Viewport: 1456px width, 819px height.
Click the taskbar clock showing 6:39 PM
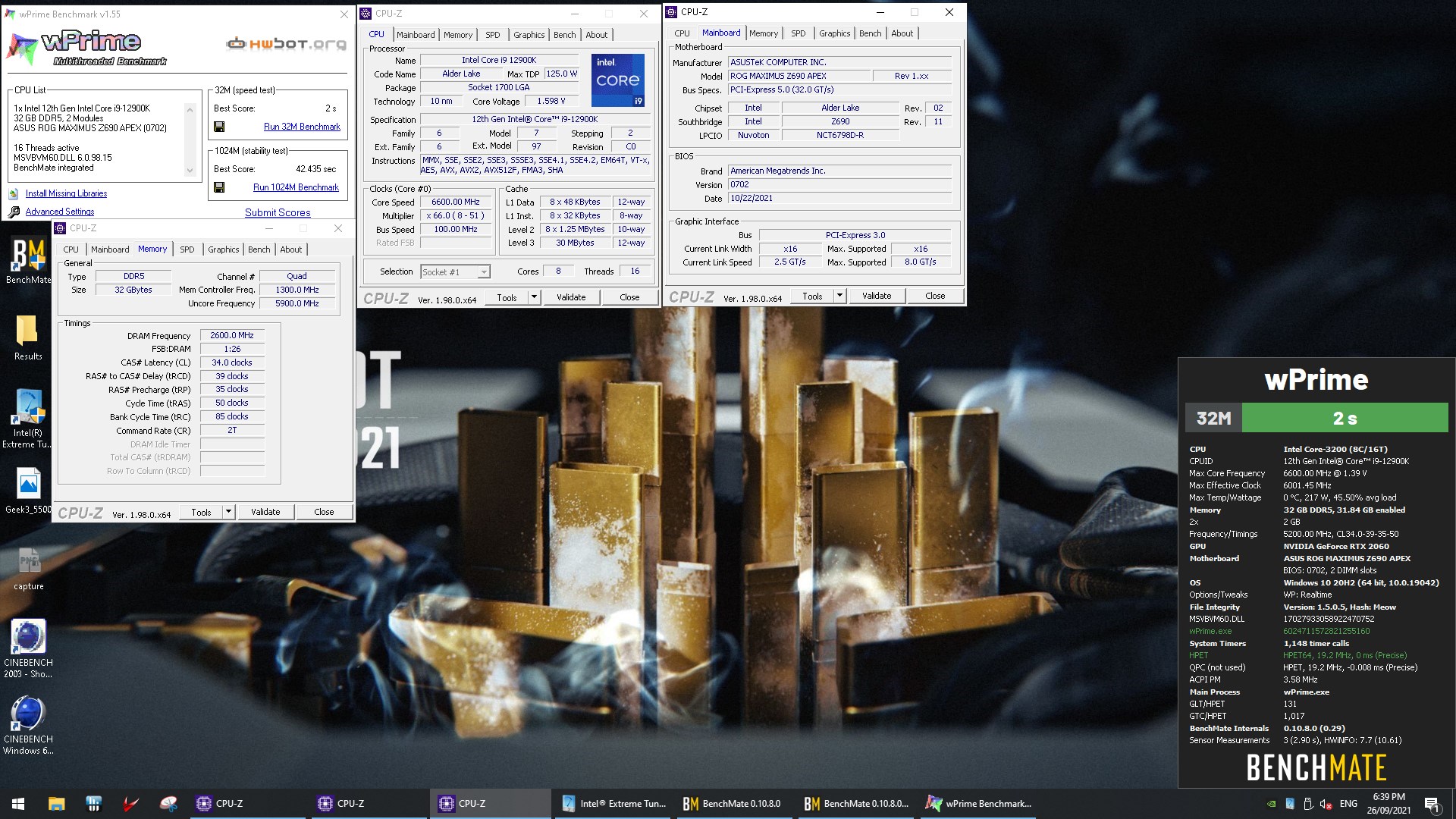coord(1389,804)
